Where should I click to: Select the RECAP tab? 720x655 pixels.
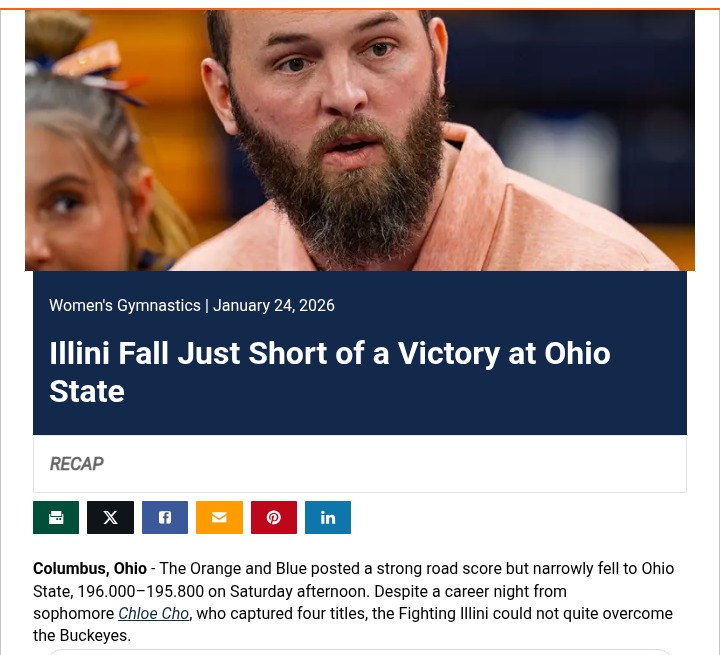pos(77,464)
